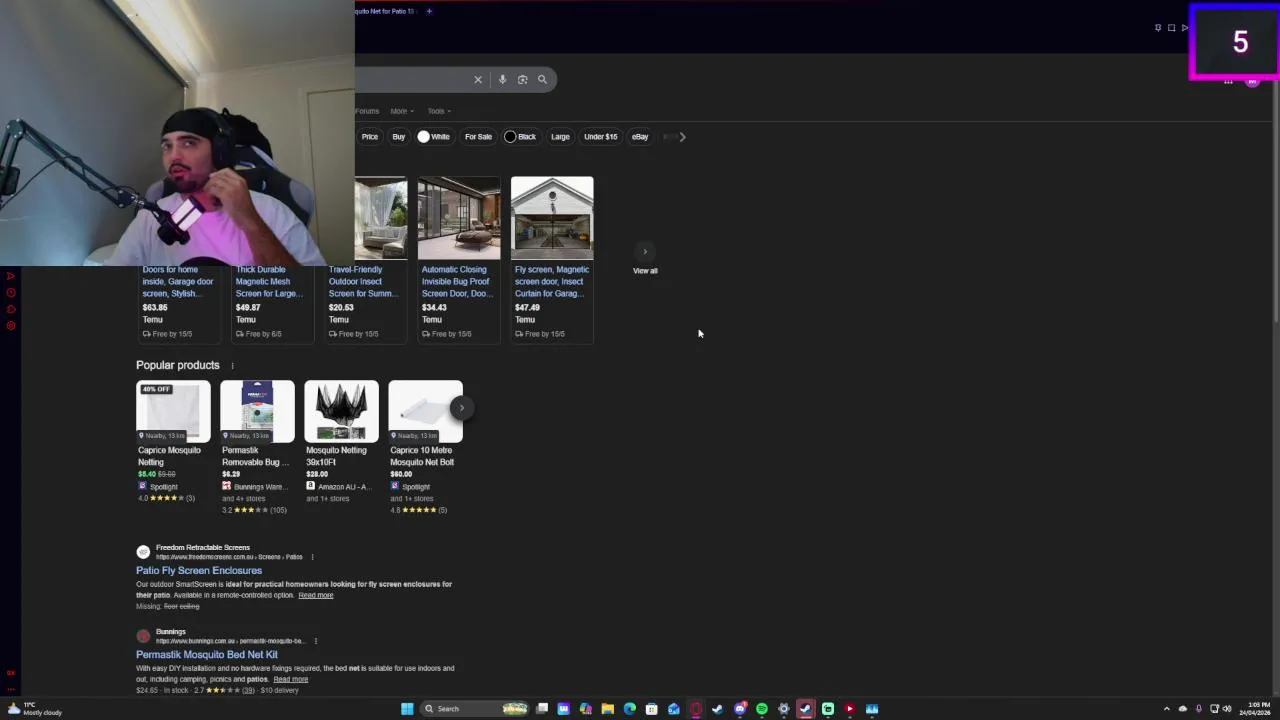Apply Black color filter chip

click(521, 137)
